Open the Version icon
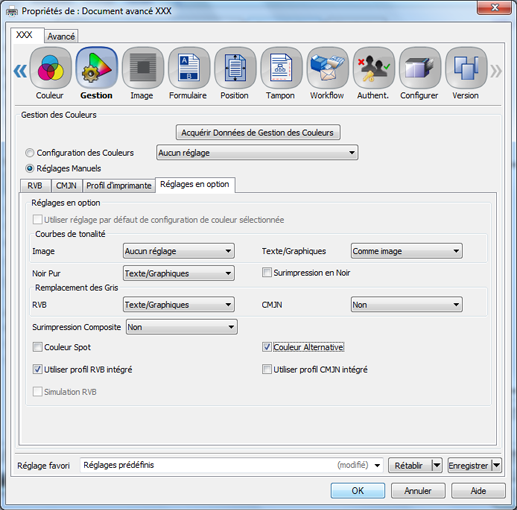Image resolution: width=517 pixels, height=510 pixels. [466, 68]
